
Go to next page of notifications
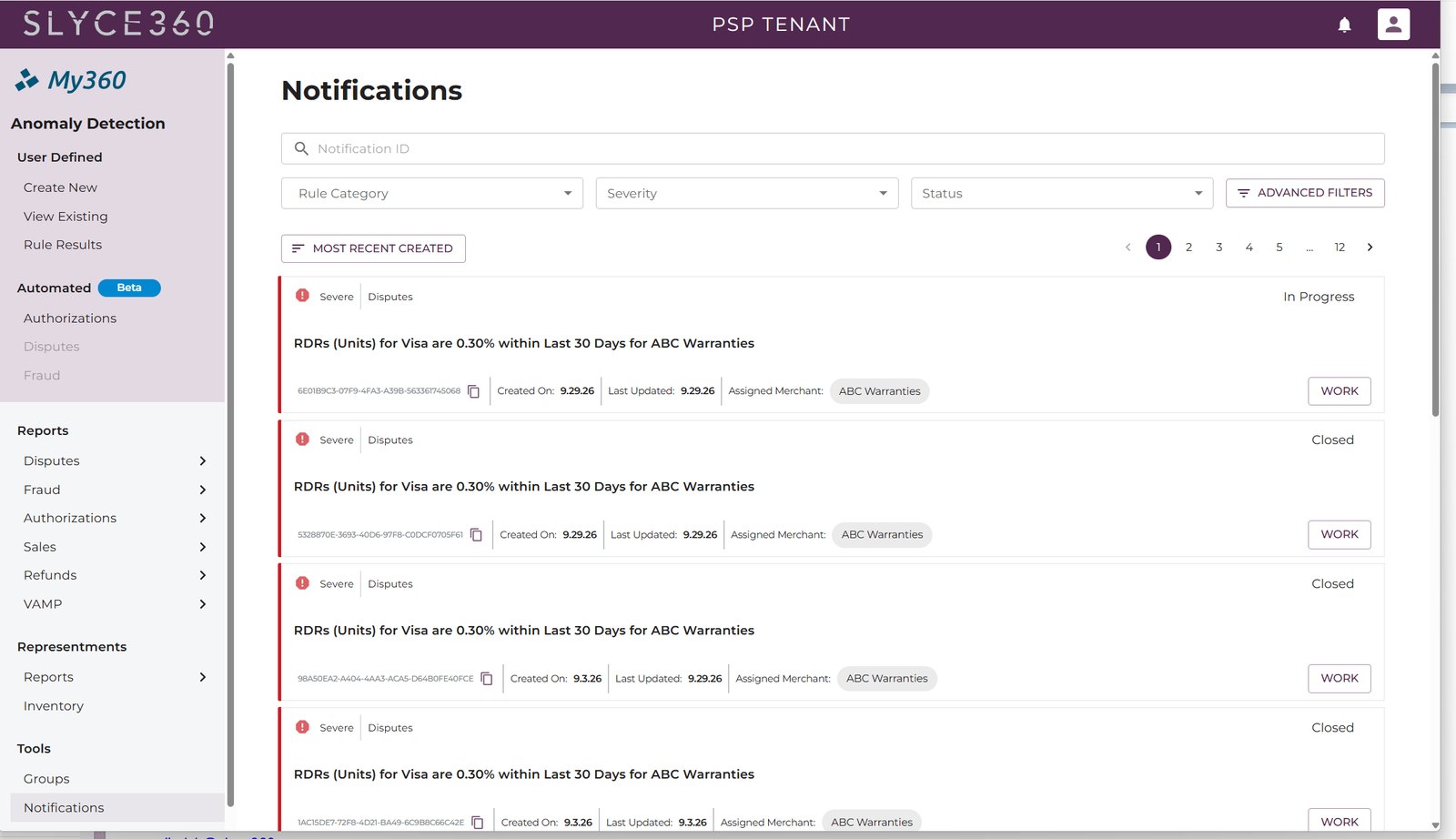pyautogui.click(x=1370, y=248)
